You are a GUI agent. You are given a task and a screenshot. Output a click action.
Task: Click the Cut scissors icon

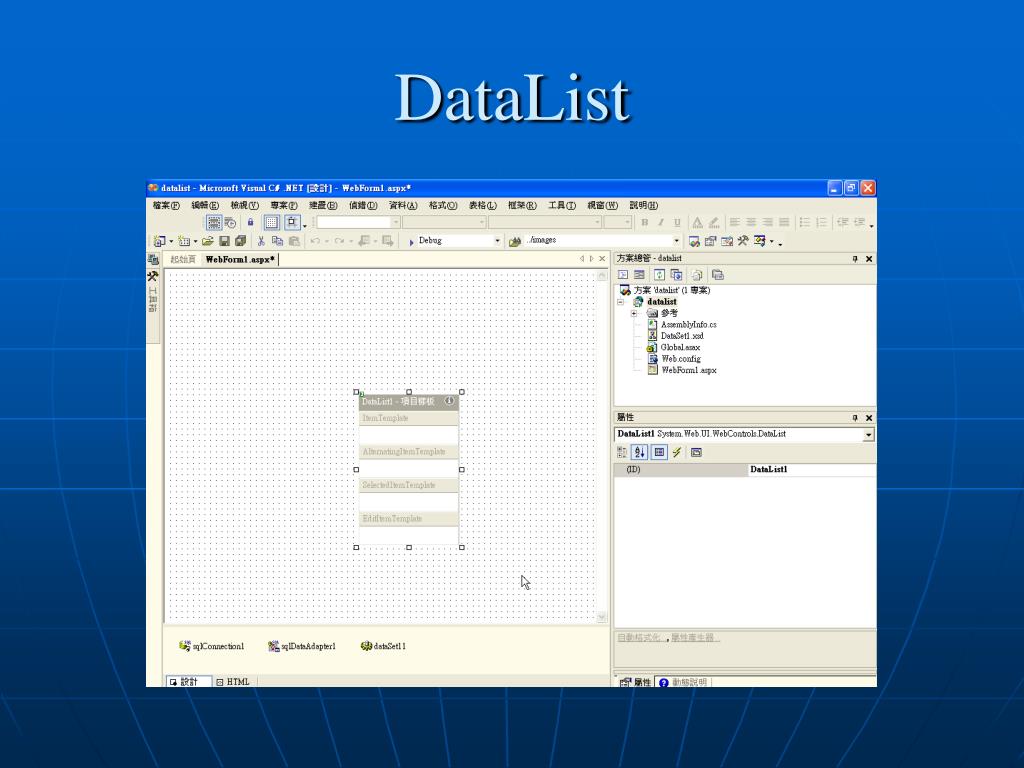coord(261,241)
